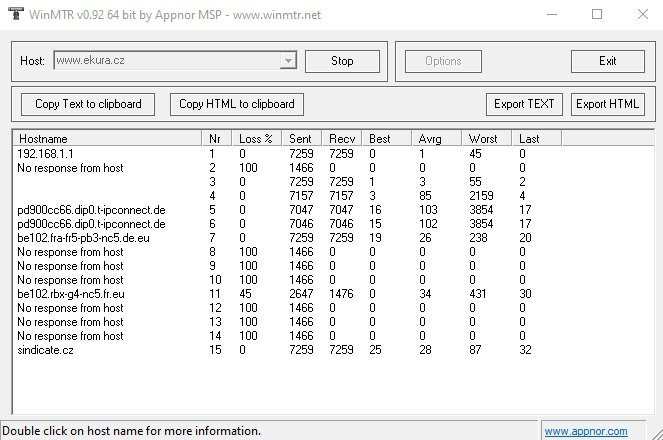Click Copy HTML to clipboard
Image resolution: width=663 pixels, height=440 pixels.
click(x=236, y=103)
